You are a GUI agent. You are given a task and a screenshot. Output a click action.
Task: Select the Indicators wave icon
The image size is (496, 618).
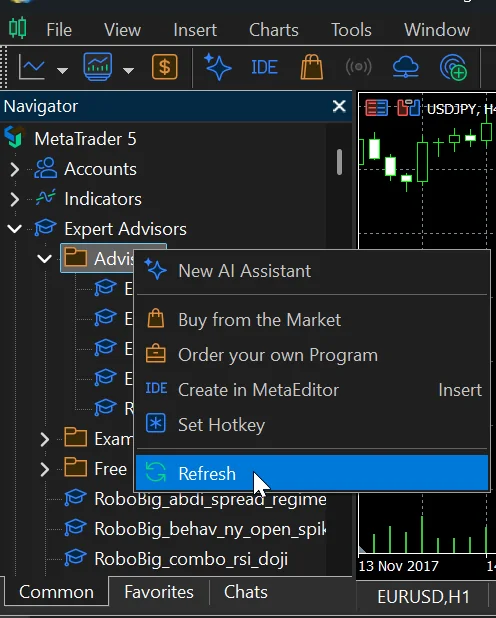pos(46,197)
